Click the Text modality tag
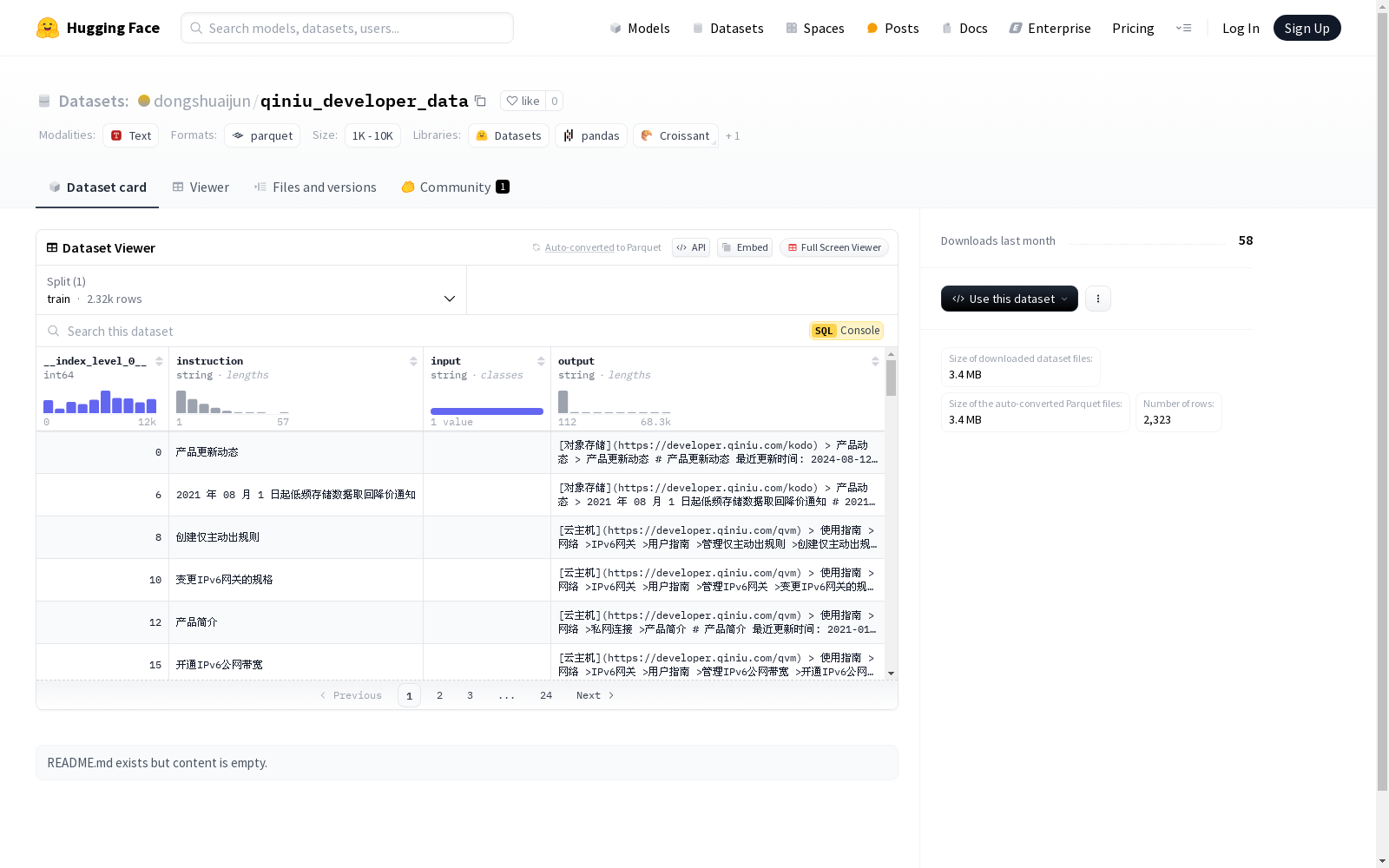 (x=131, y=135)
